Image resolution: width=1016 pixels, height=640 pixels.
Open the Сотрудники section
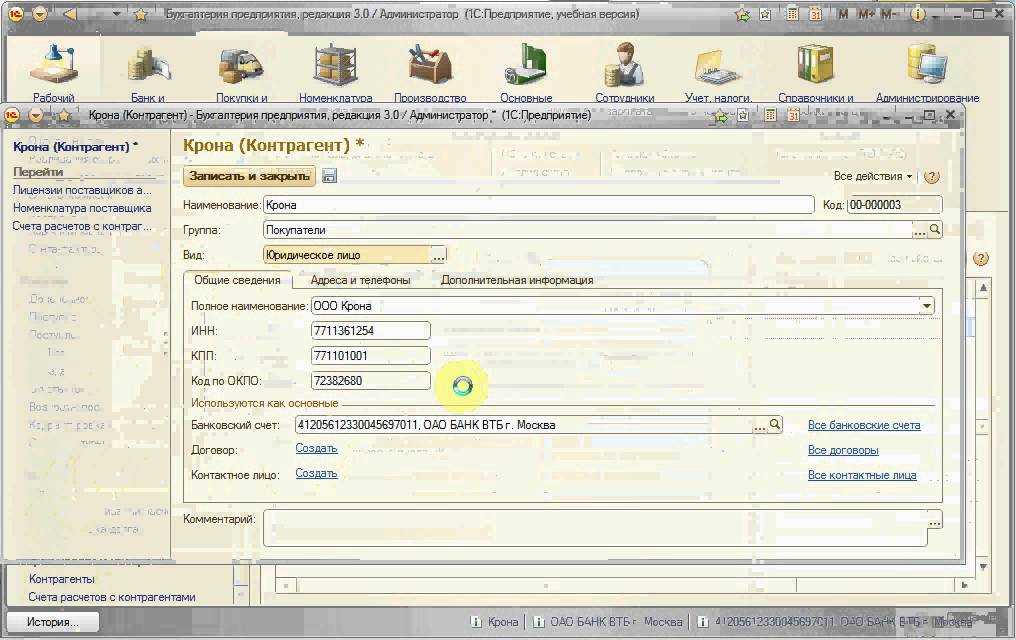625,73
